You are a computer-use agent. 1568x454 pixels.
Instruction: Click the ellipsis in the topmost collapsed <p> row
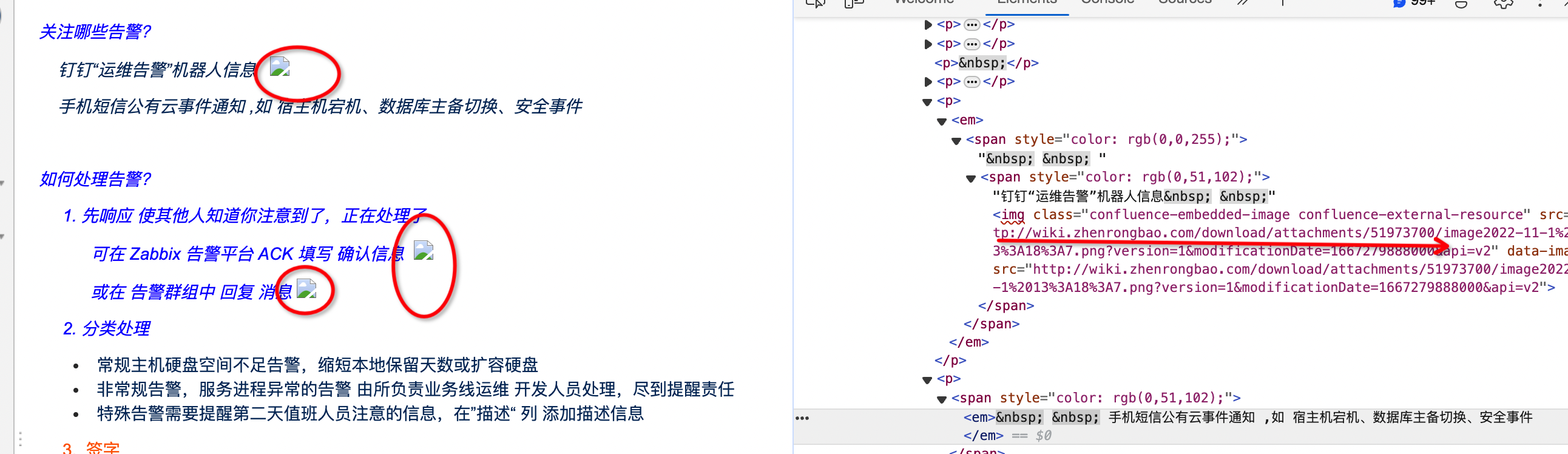coord(972,25)
